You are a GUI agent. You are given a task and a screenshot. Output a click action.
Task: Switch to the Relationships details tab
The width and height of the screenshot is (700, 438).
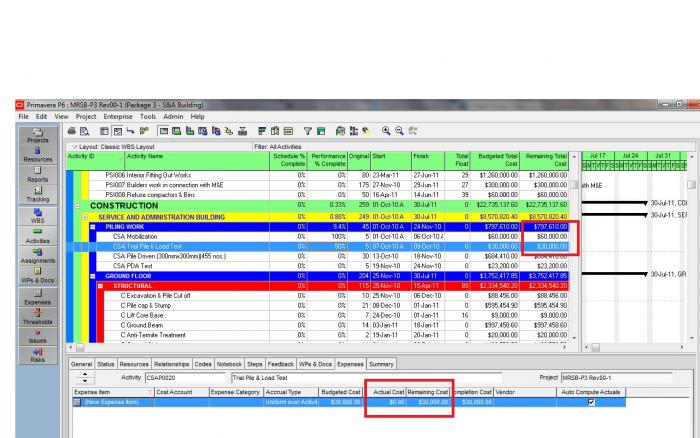pos(171,364)
